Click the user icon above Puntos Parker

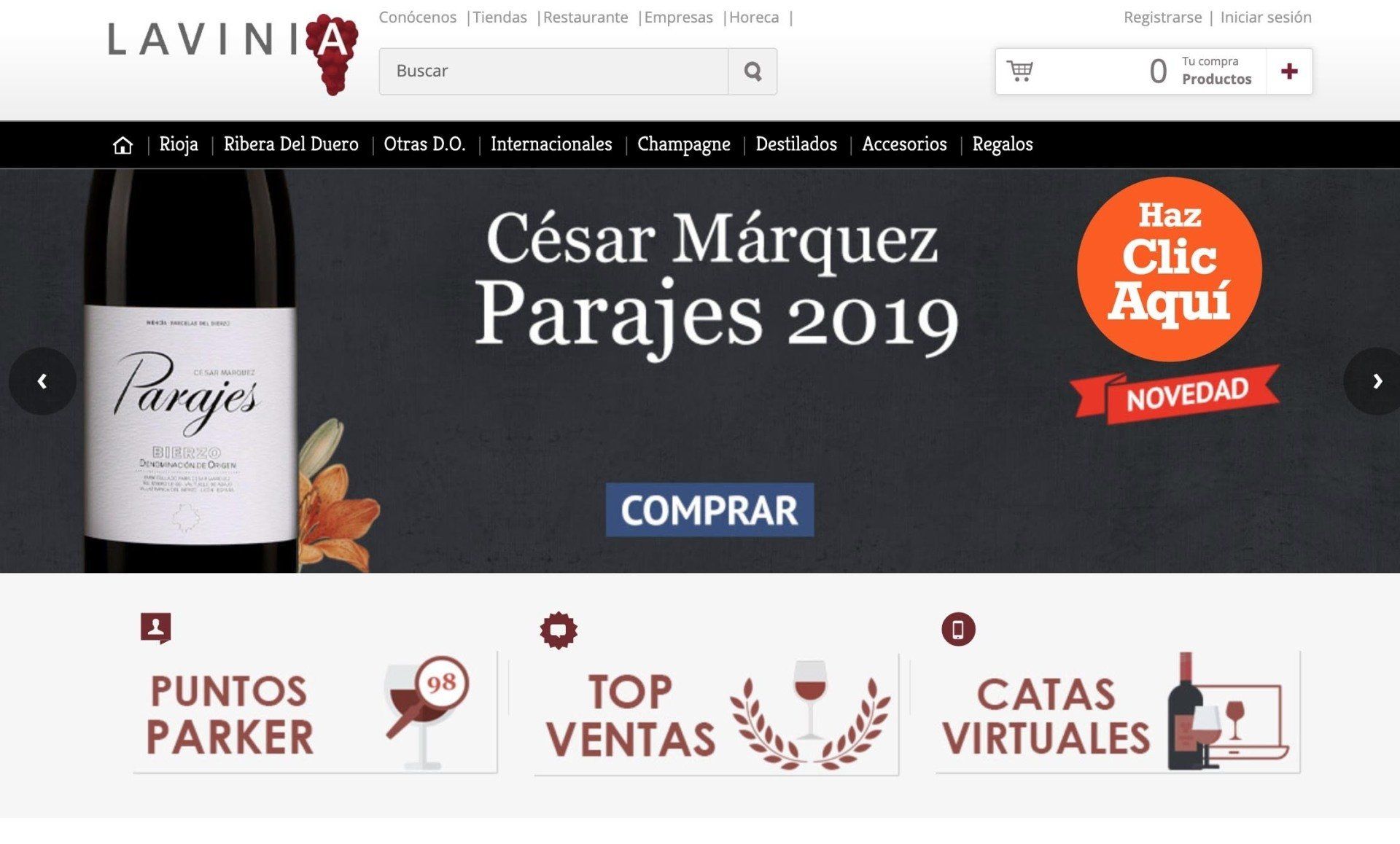(x=155, y=628)
